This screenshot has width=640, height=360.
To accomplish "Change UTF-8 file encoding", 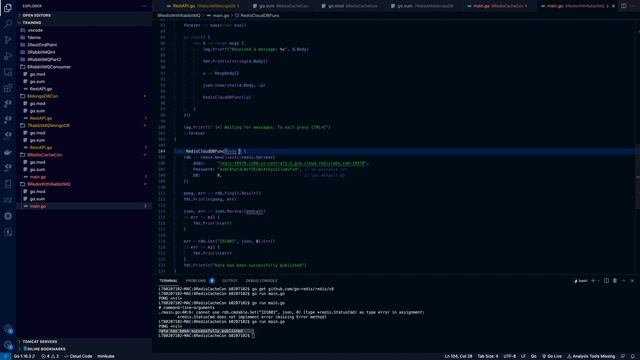I will point(509,356).
